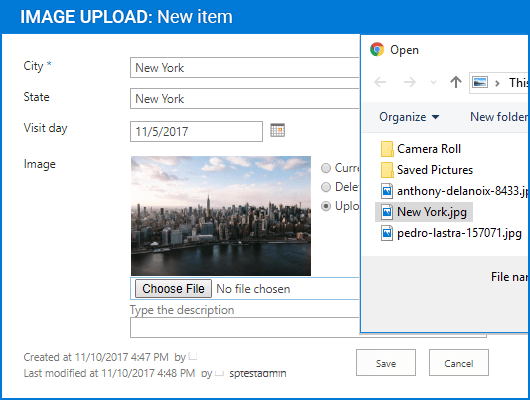
Task: Click the New York.jpg file icon
Action: [387, 212]
